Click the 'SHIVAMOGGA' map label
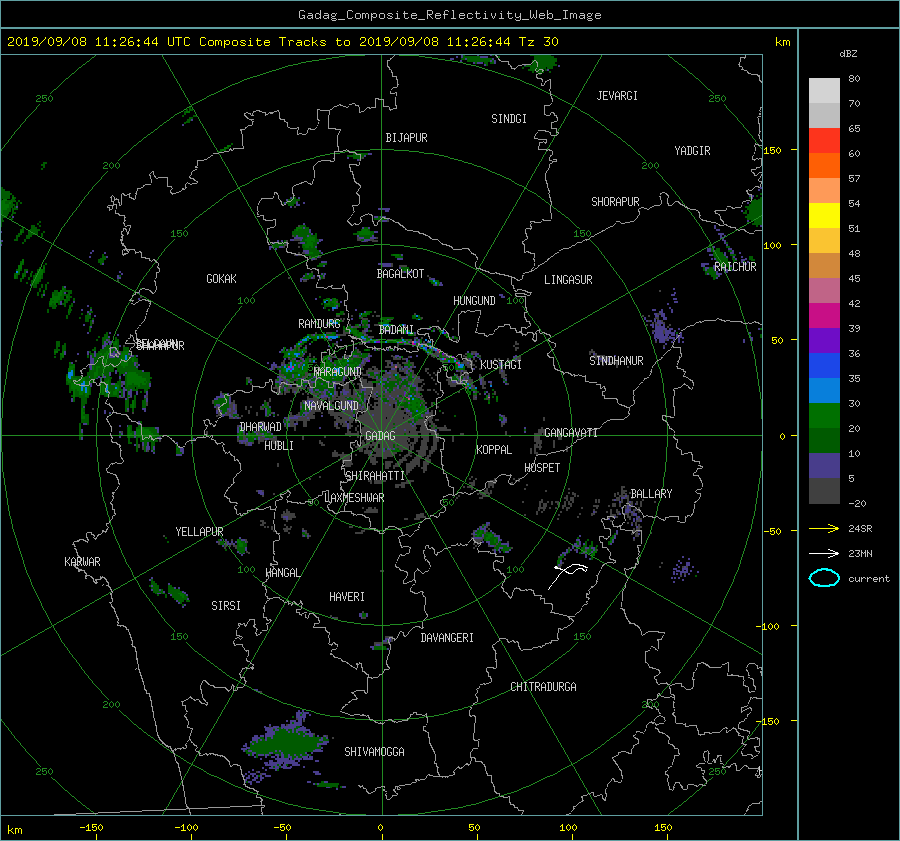The height and width of the screenshot is (841, 900). click(374, 752)
